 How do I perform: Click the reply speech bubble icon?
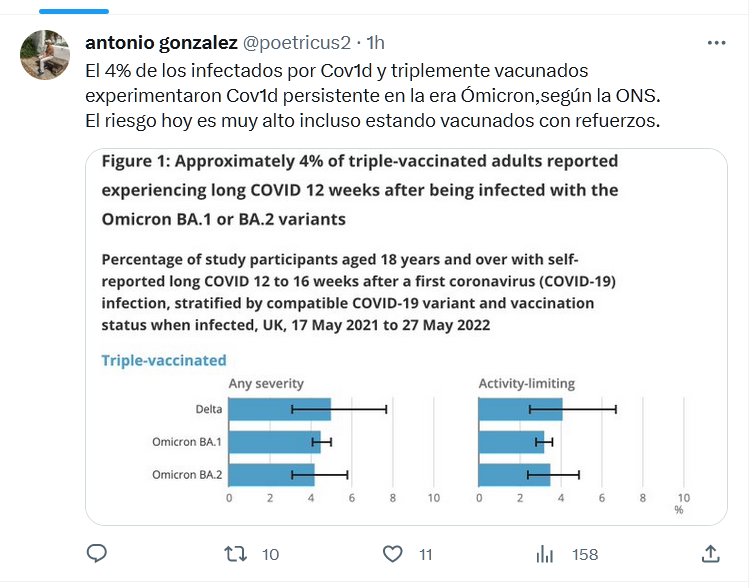point(97,553)
